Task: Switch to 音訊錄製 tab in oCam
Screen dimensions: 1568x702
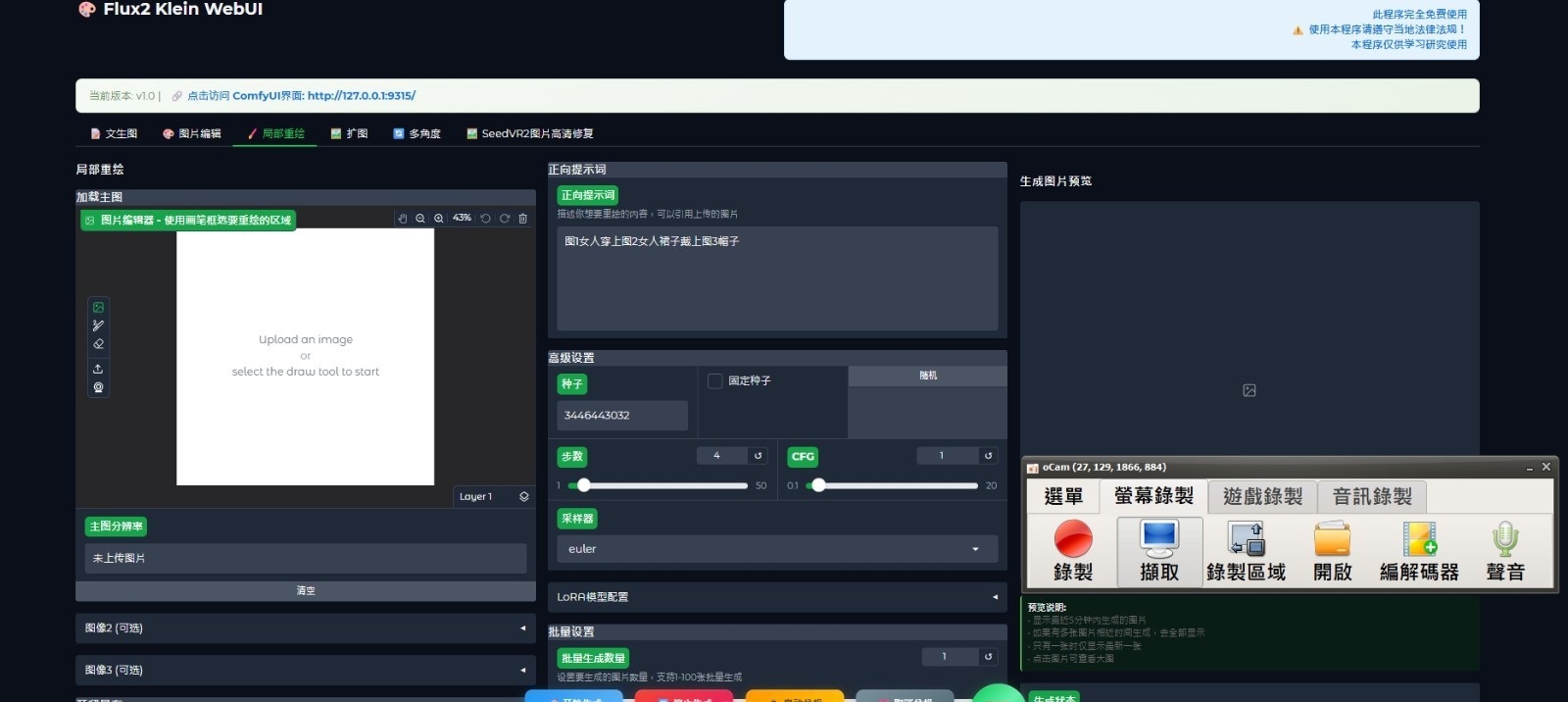Action: pyautogui.click(x=1372, y=496)
